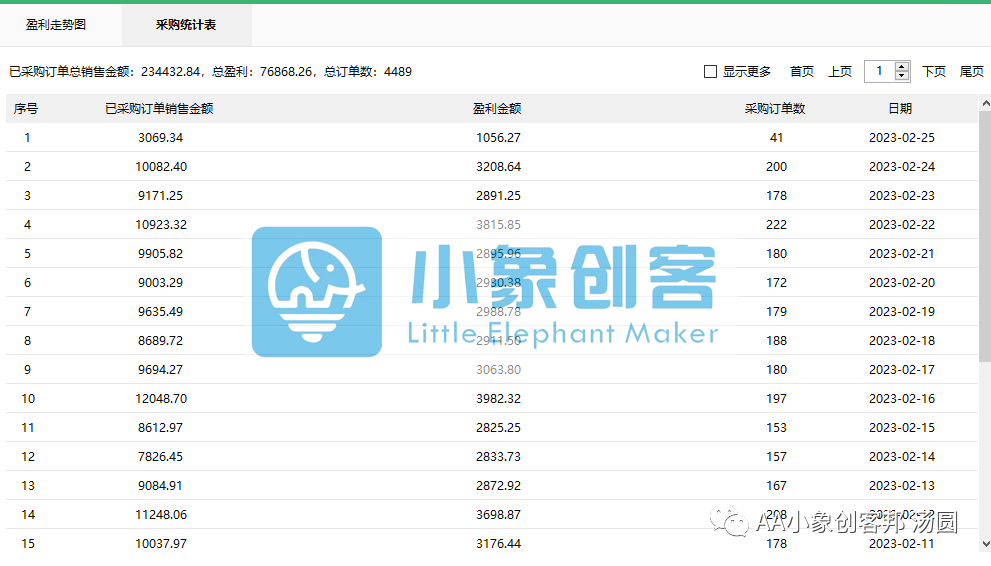
Task: Select sales amount cell 9084.91
Action: [161, 486]
